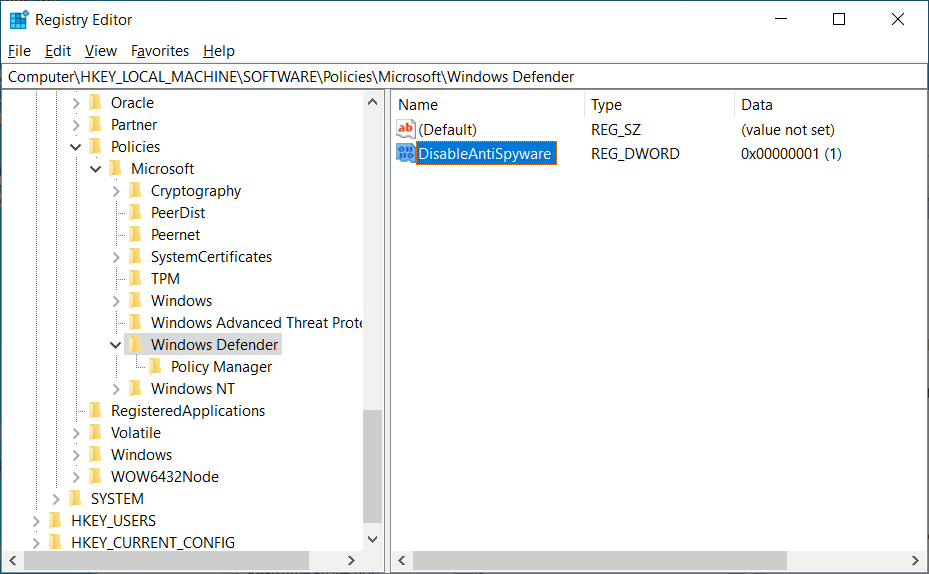
Task: Select the RegisteredApplications key
Action: [x=188, y=411]
